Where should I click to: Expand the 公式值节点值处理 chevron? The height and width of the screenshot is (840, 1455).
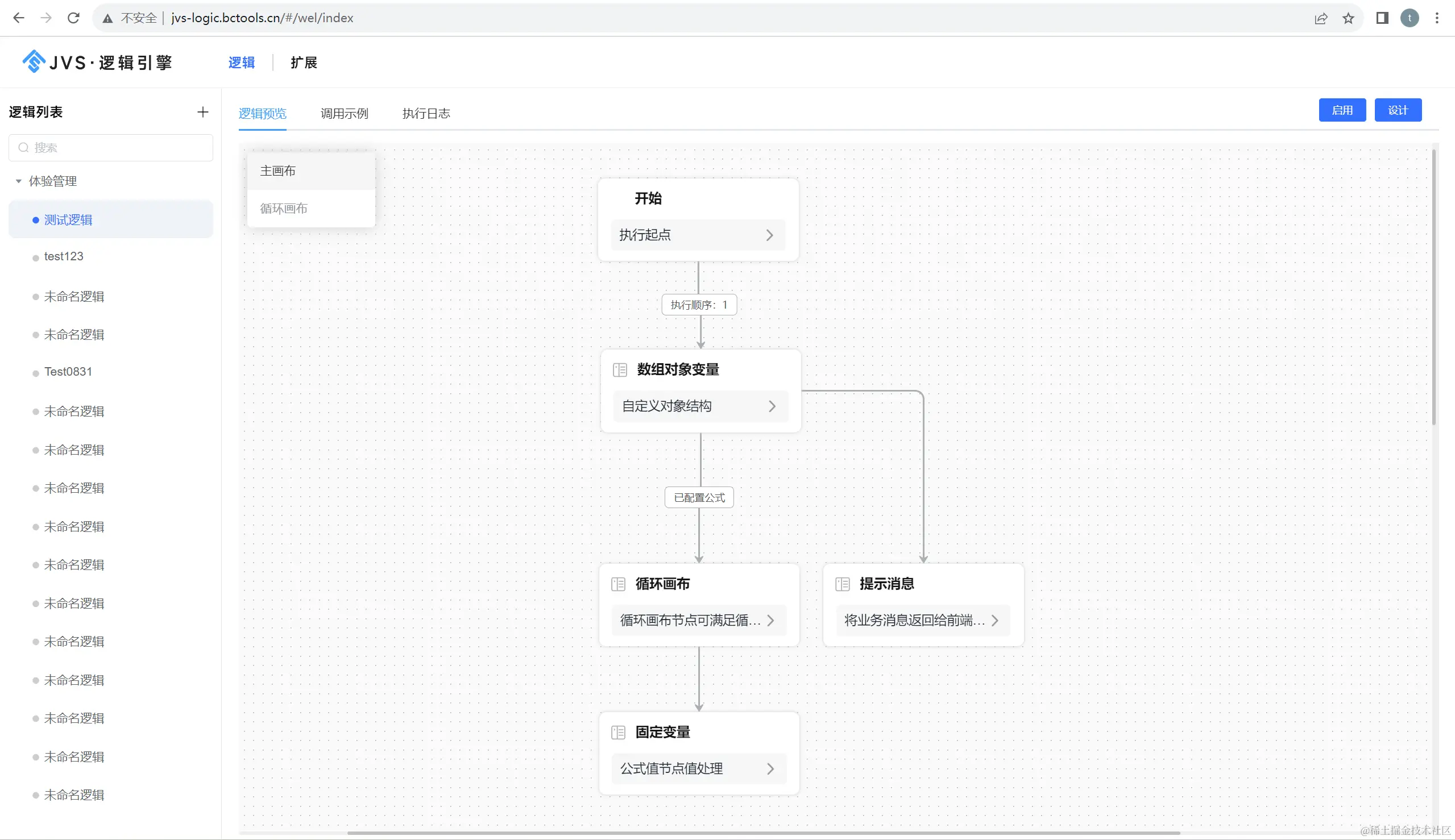point(770,768)
